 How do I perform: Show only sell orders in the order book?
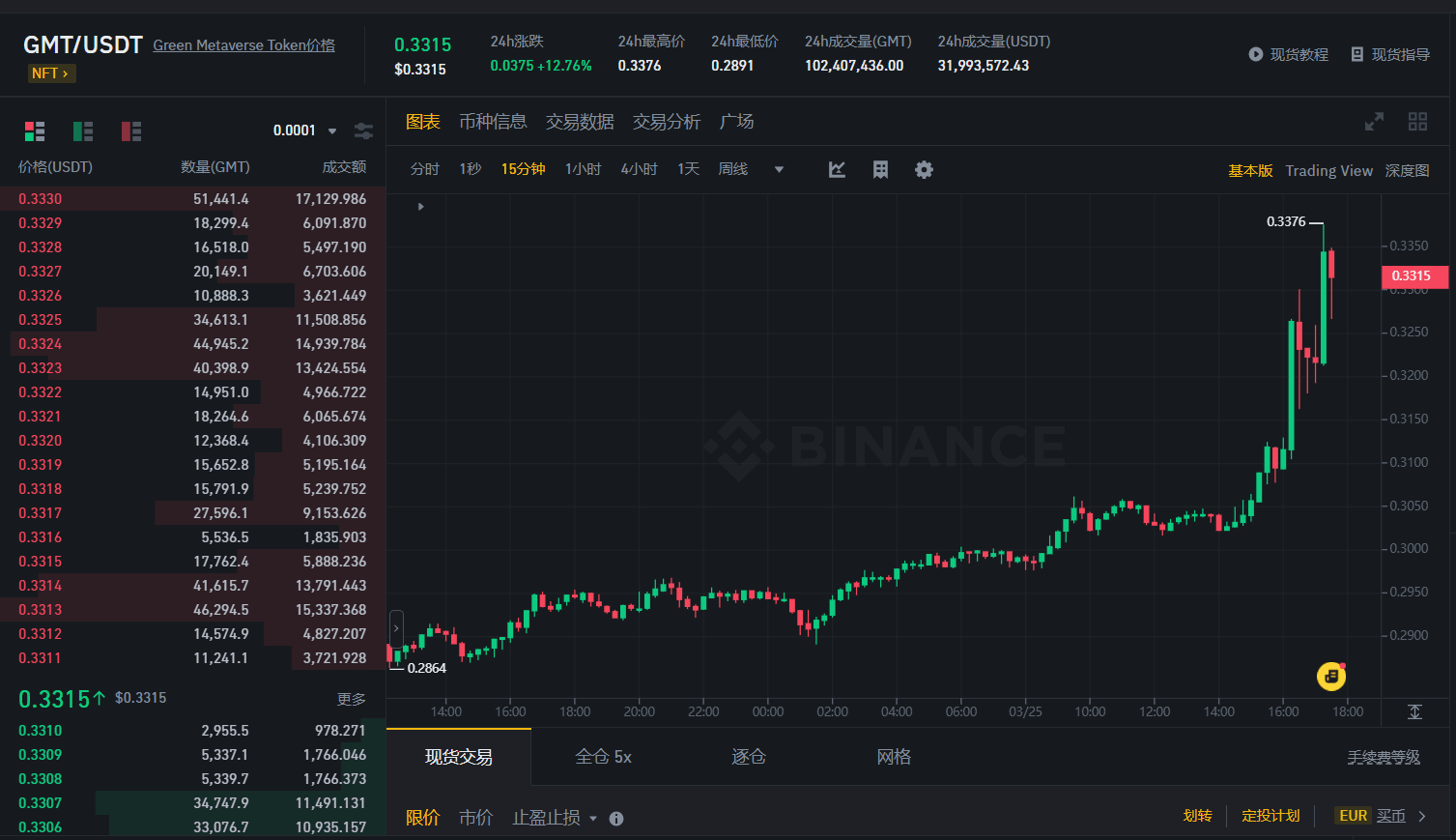pos(130,130)
